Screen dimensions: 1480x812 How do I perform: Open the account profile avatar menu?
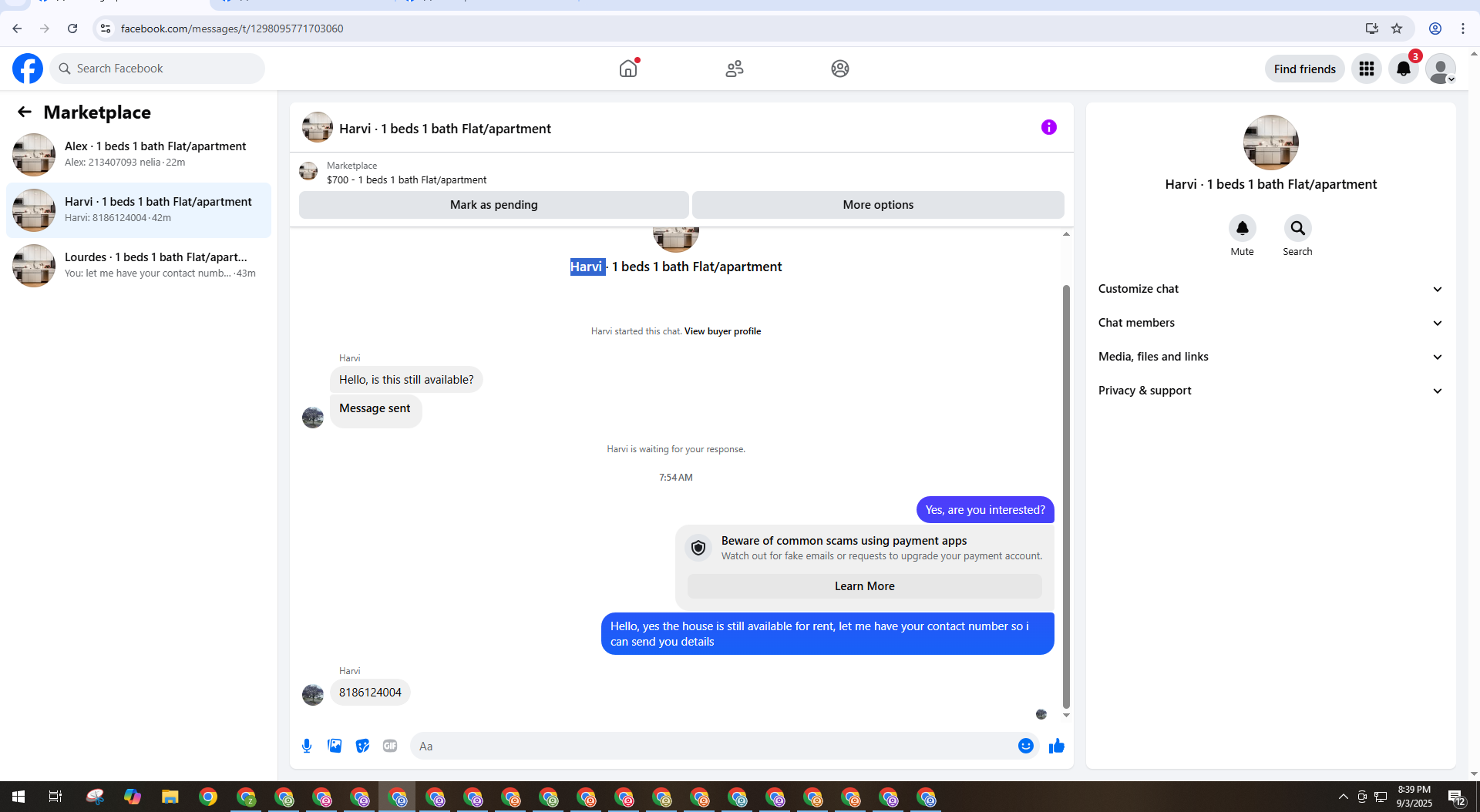coord(1441,69)
